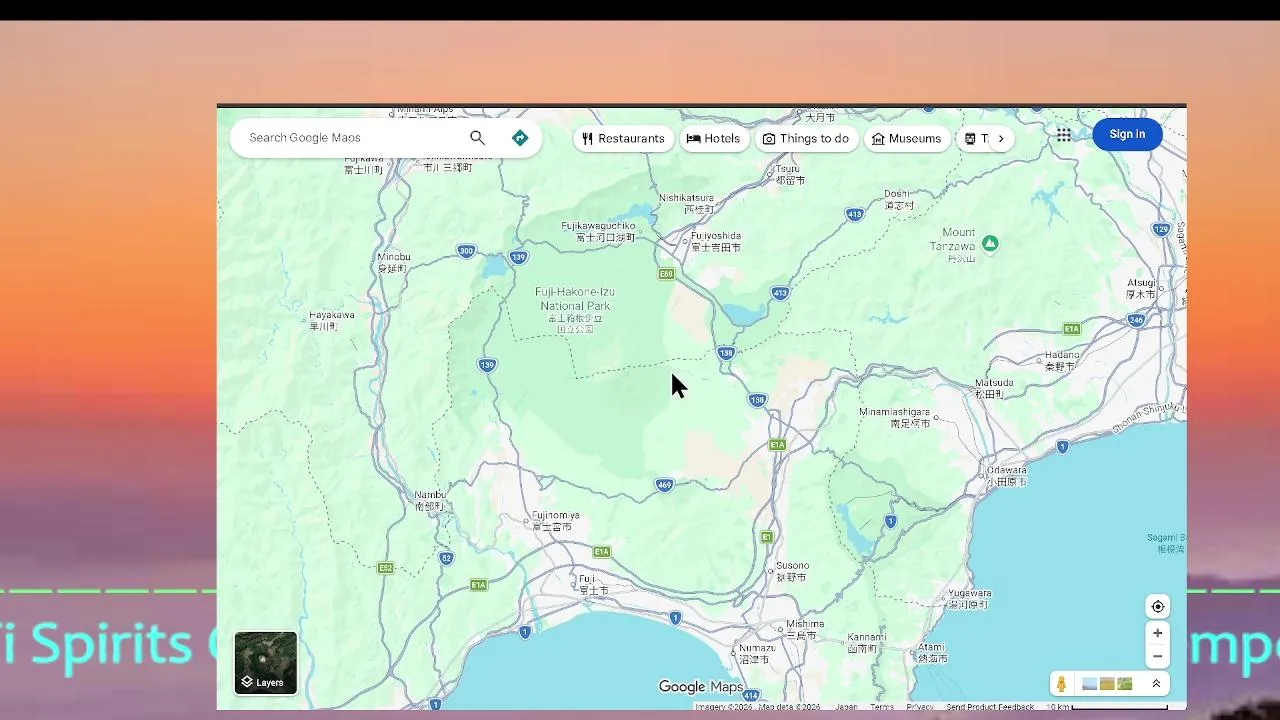Open Send Product Feedback link

click(x=990, y=707)
